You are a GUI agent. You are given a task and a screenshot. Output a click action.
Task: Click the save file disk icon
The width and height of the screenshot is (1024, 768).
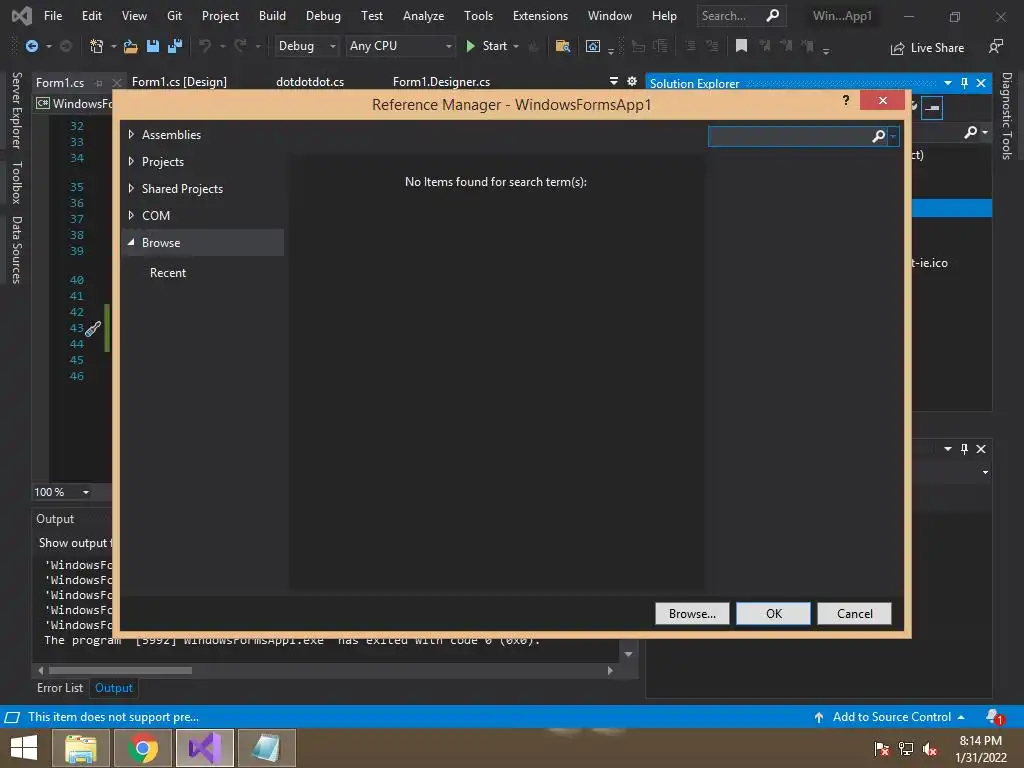pyautogui.click(x=153, y=46)
